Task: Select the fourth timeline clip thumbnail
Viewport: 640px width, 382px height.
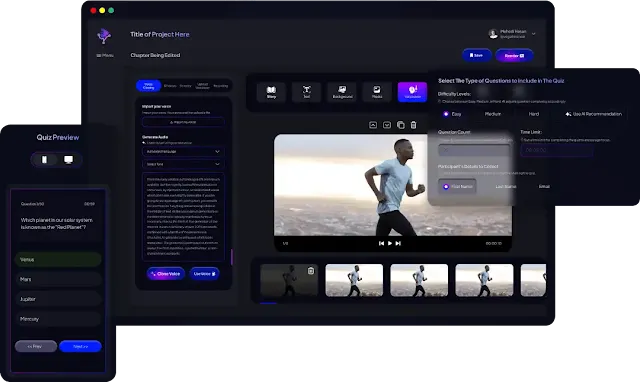Action: (x=484, y=280)
